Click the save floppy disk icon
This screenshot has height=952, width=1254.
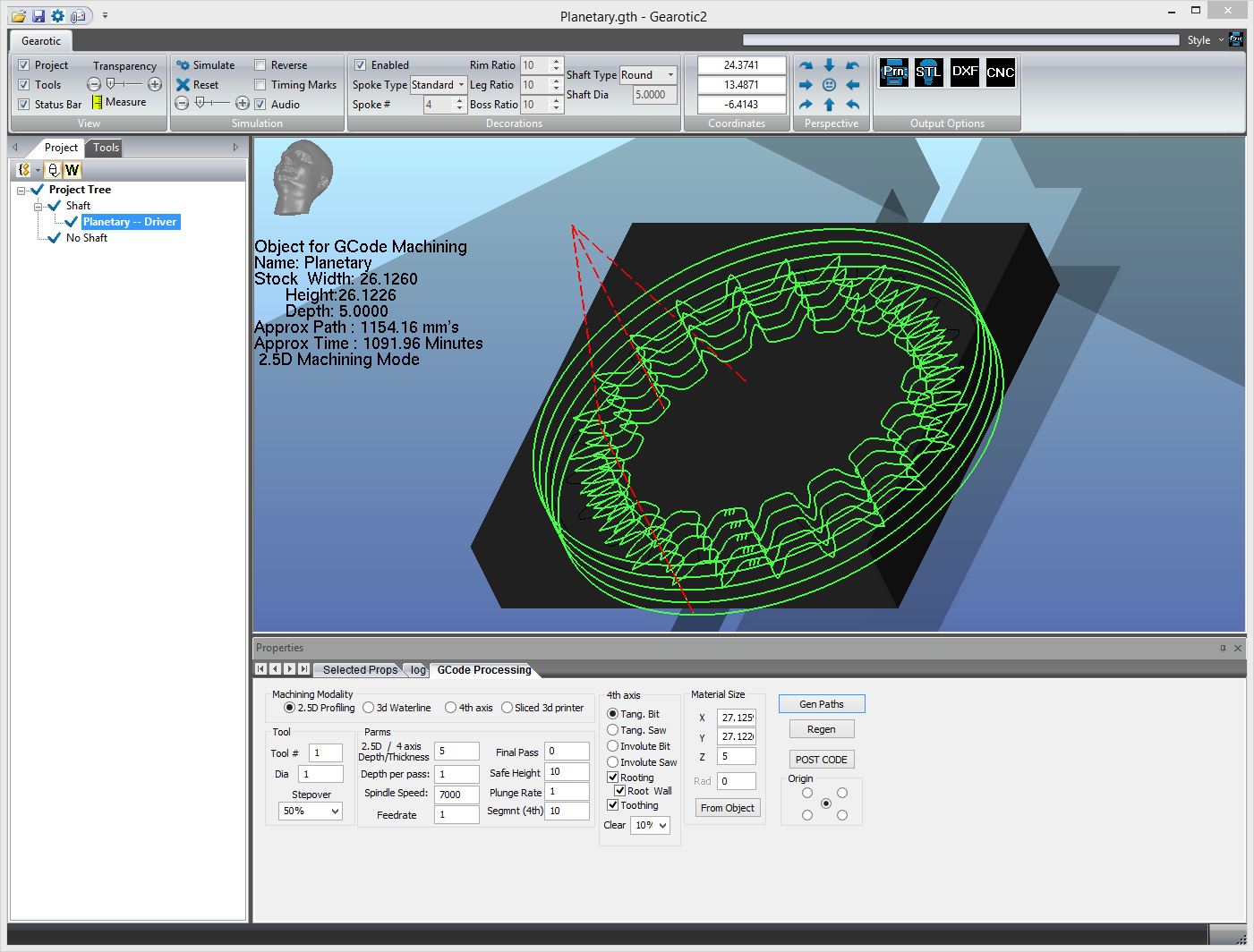(x=38, y=16)
